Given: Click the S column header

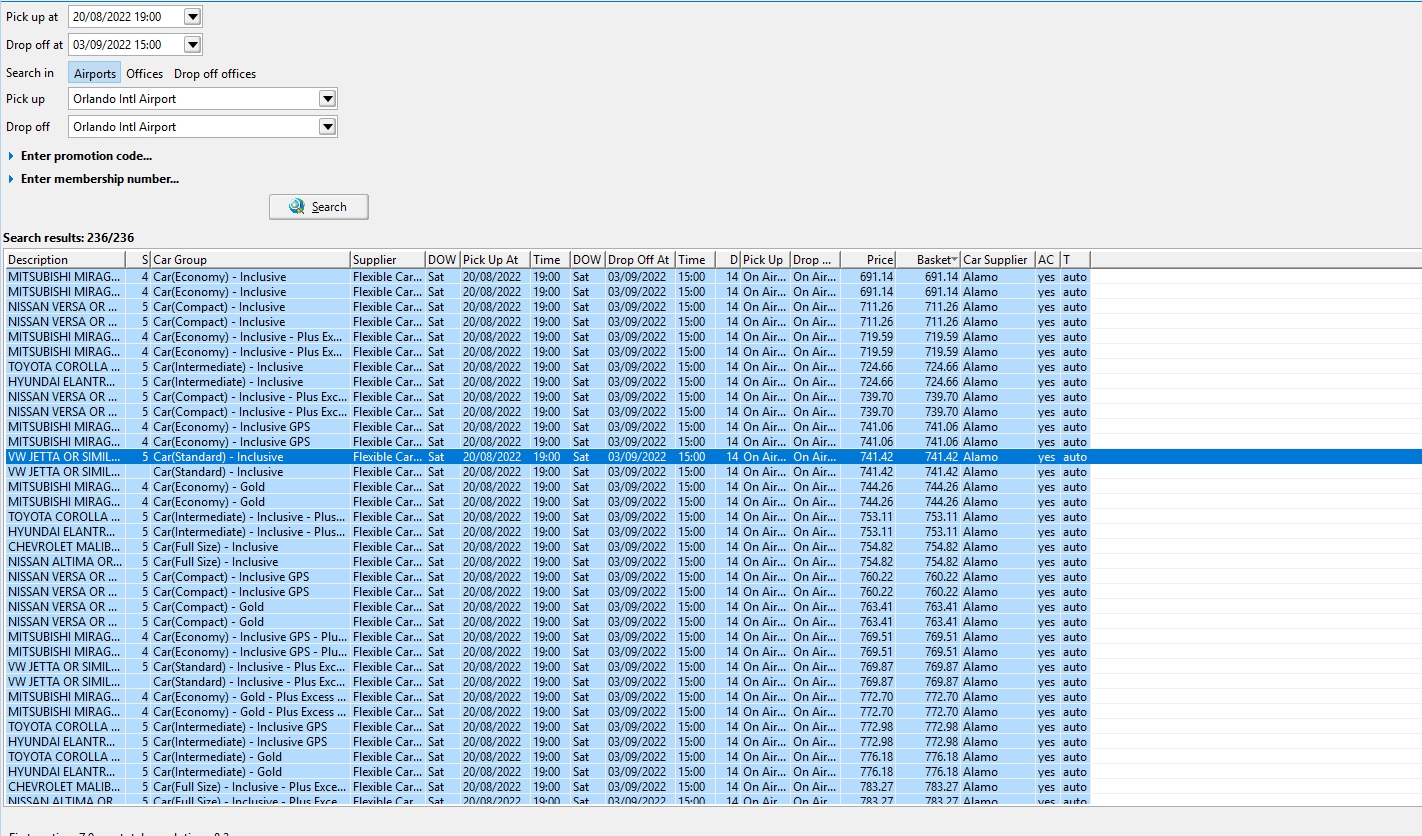Looking at the screenshot, I should click(x=139, y=260).
